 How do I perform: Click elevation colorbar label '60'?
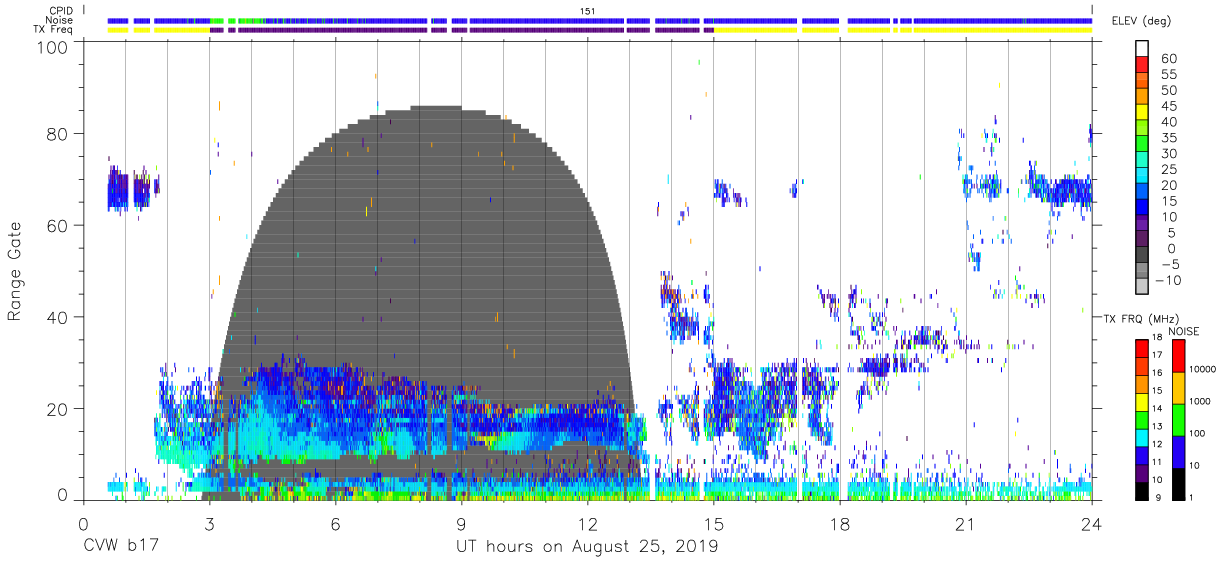1167,58
